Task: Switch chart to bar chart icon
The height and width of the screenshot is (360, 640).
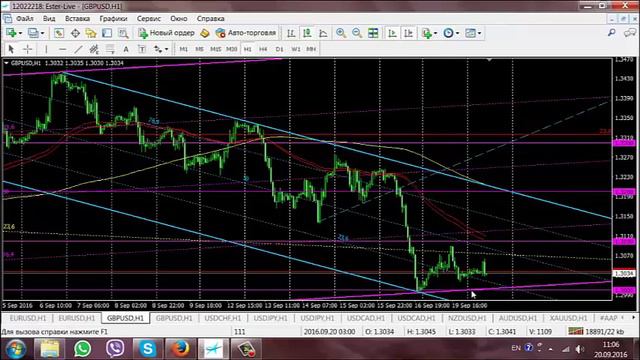Action: (291, 33)
